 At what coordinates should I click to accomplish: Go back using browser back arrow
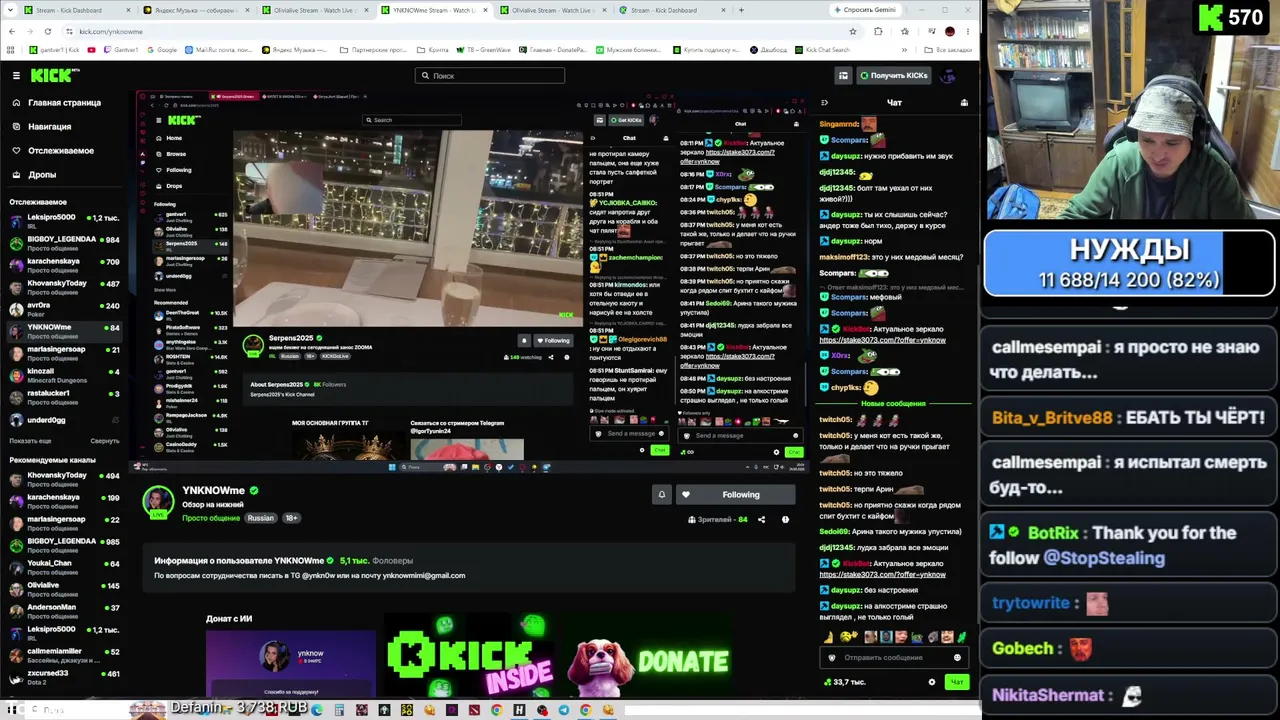click(11, 31)
